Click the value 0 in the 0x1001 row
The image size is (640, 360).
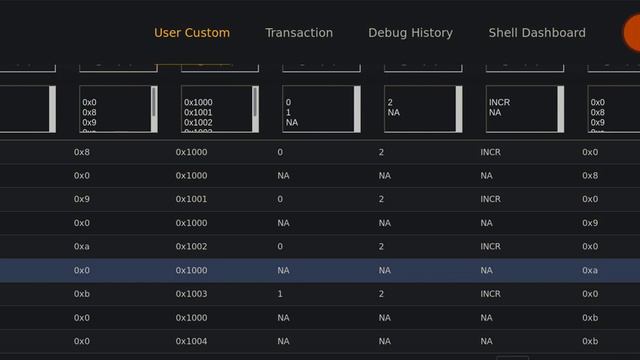pos(280,199)
